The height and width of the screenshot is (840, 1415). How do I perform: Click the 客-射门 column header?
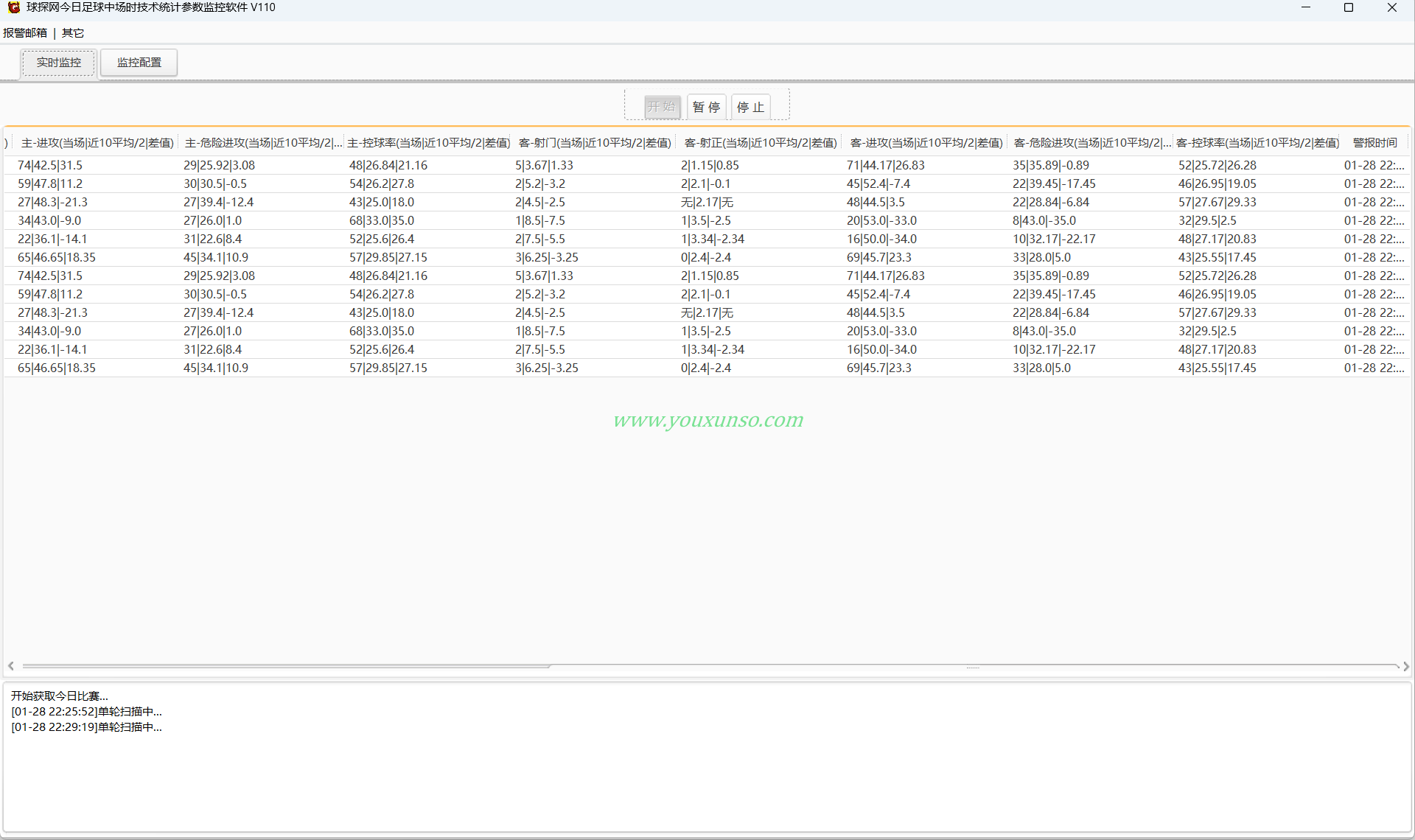[x=595, y=143]
